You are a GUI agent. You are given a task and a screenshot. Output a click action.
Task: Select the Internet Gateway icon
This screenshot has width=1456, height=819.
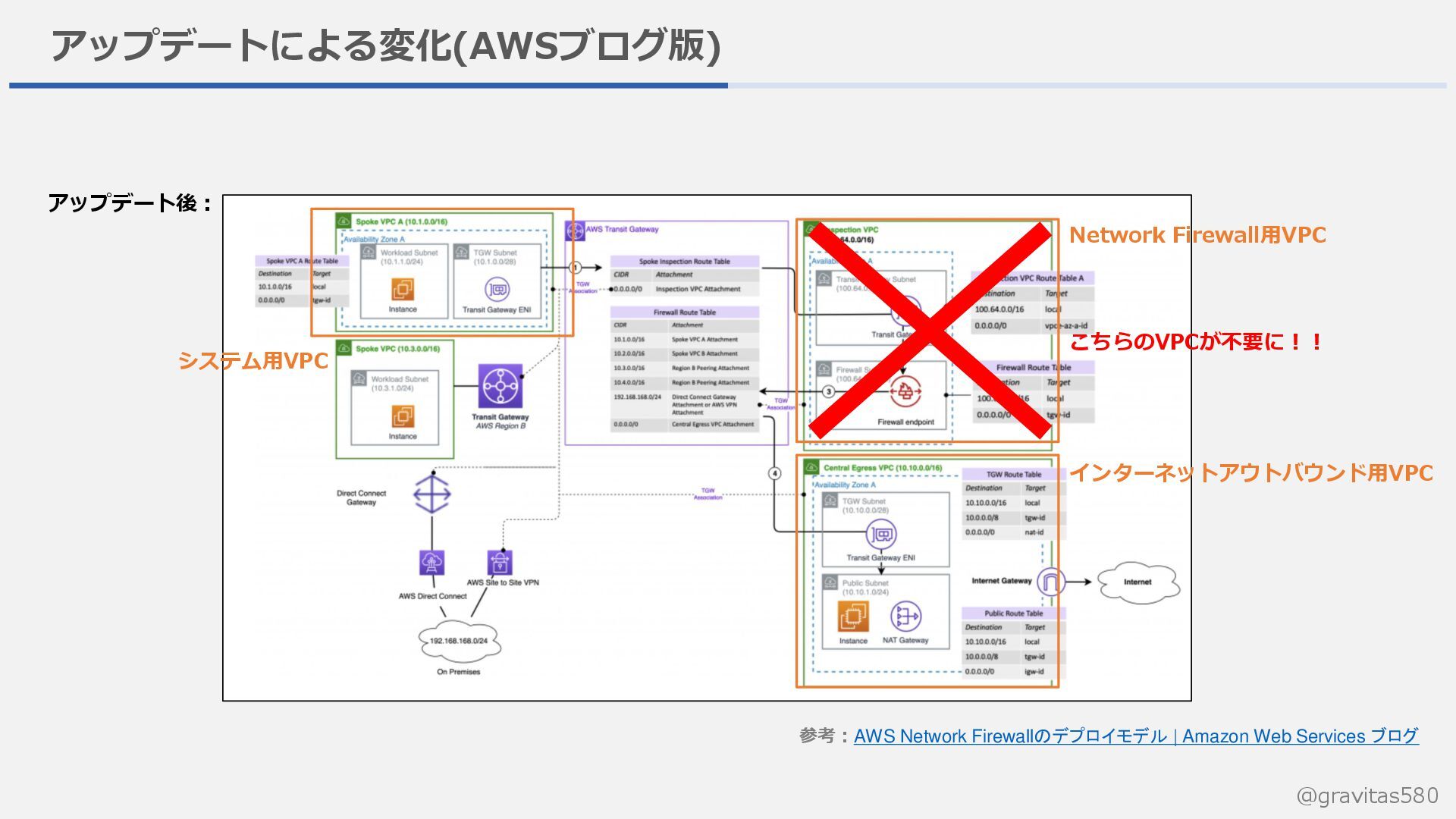(1051, 582)
